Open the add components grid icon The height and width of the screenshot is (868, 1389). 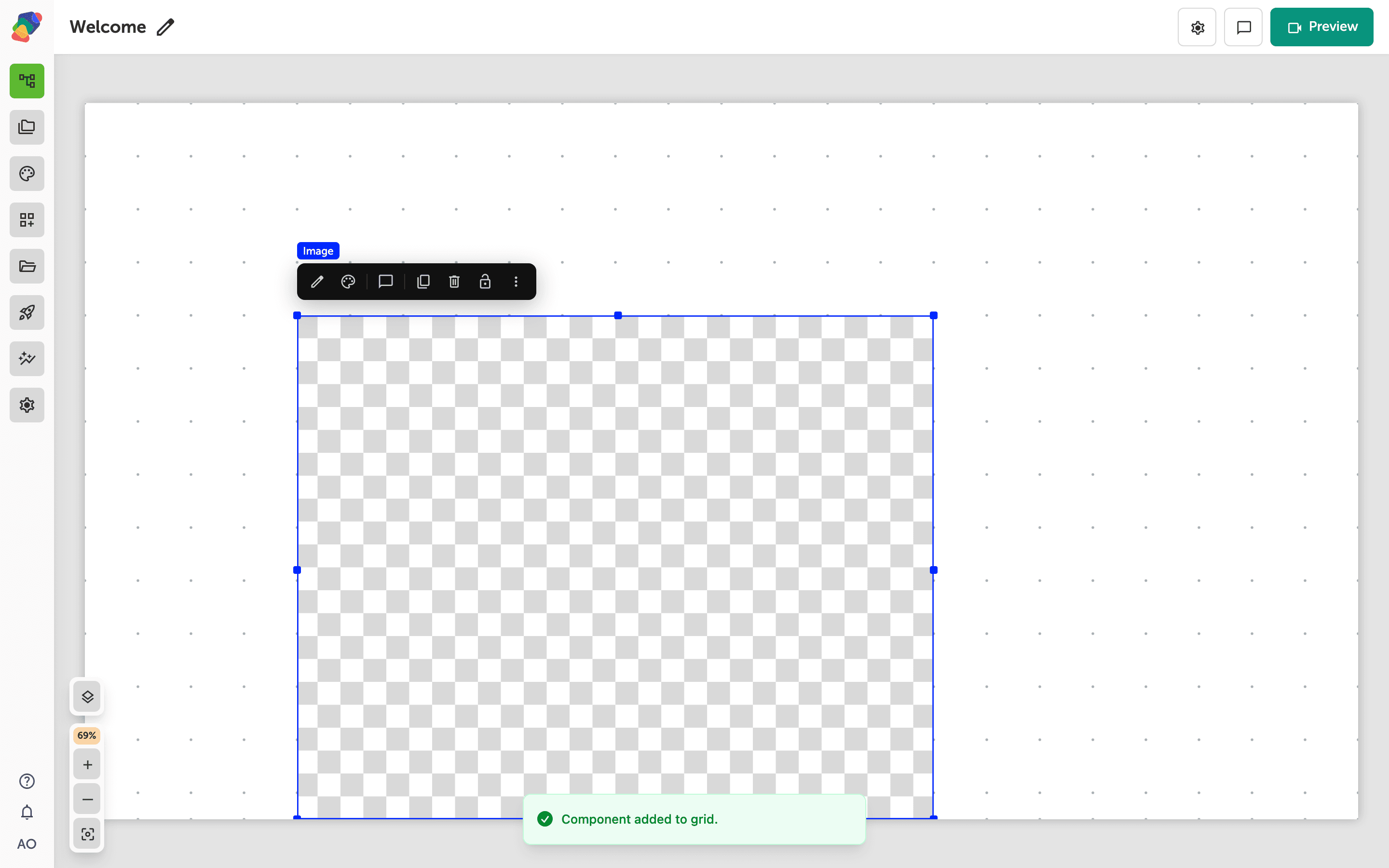pos(27,220)
